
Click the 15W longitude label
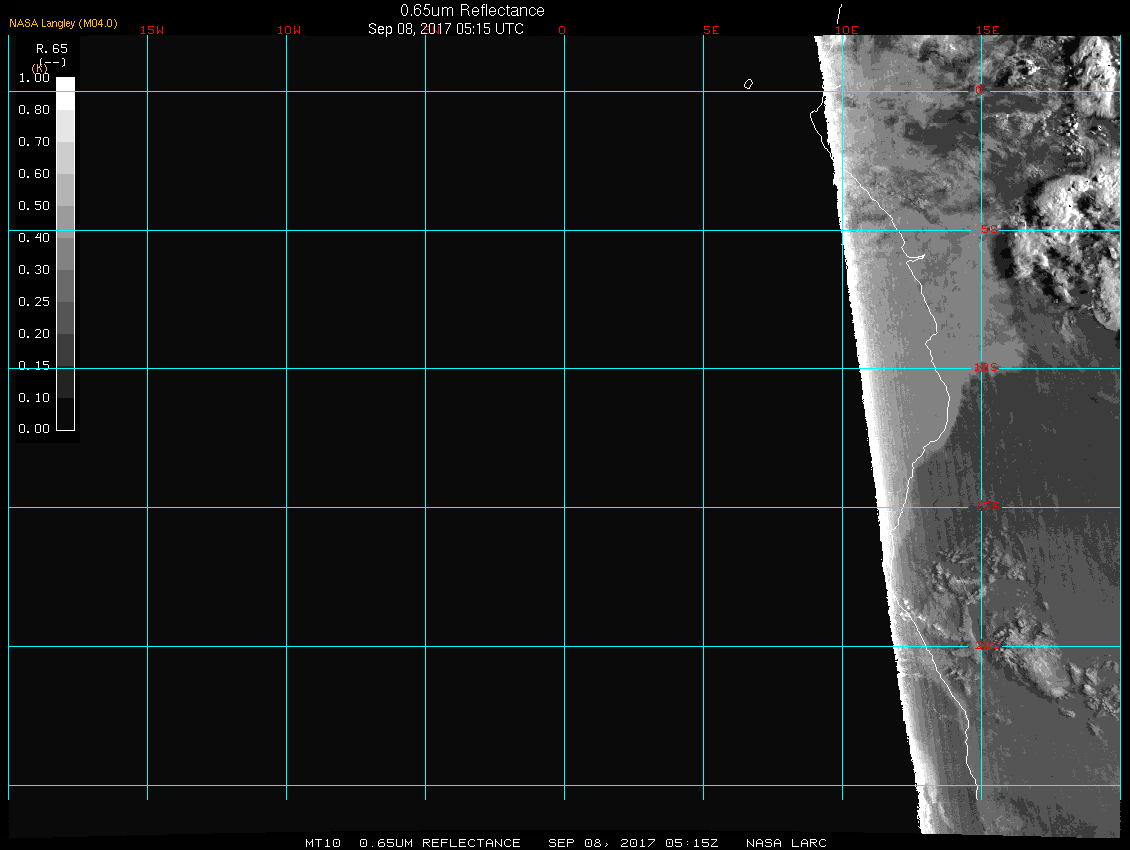click(152, 30)
